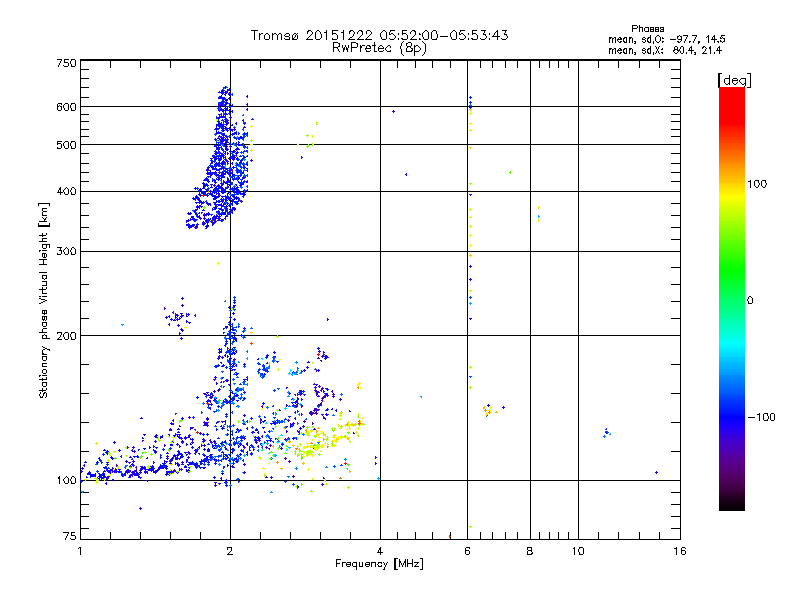Click the colorbar tick label '0'
The height and width of the screenshot is (600, 800).
coord(750,301)
